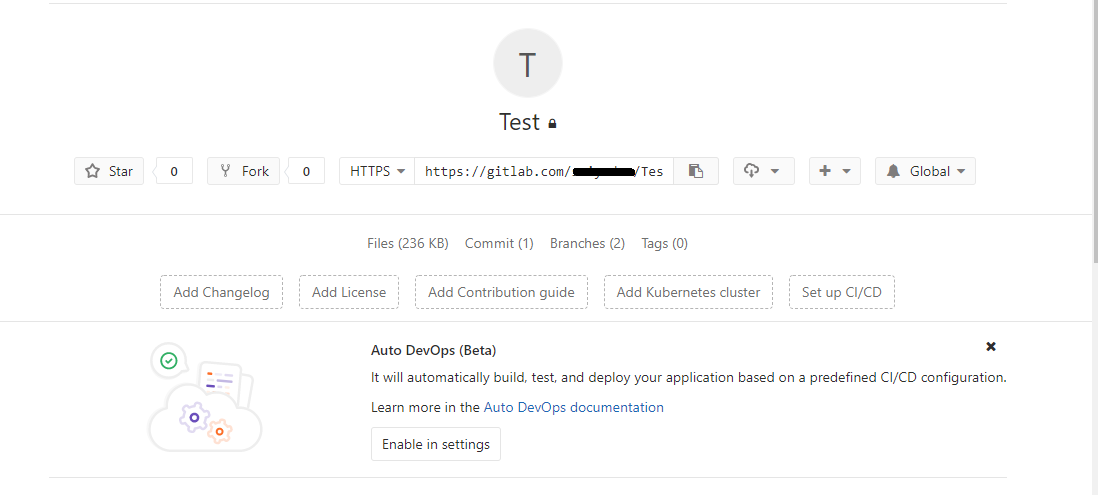Open the cloud download dropdown

tap(763, 171)
